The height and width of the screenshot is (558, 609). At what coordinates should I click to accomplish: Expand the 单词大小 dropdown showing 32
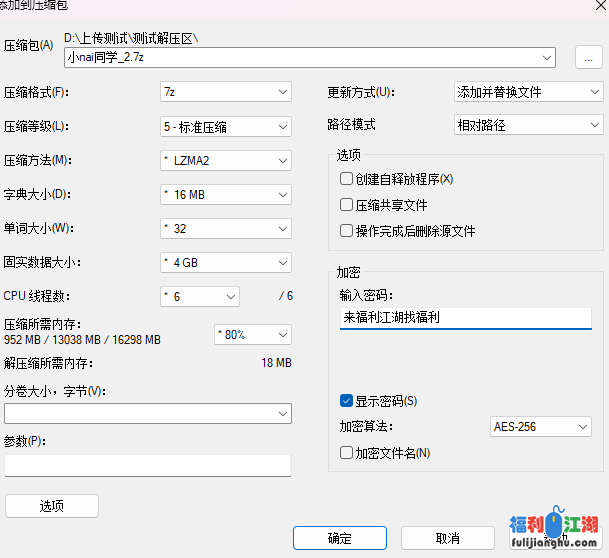[x=281, y=228]
